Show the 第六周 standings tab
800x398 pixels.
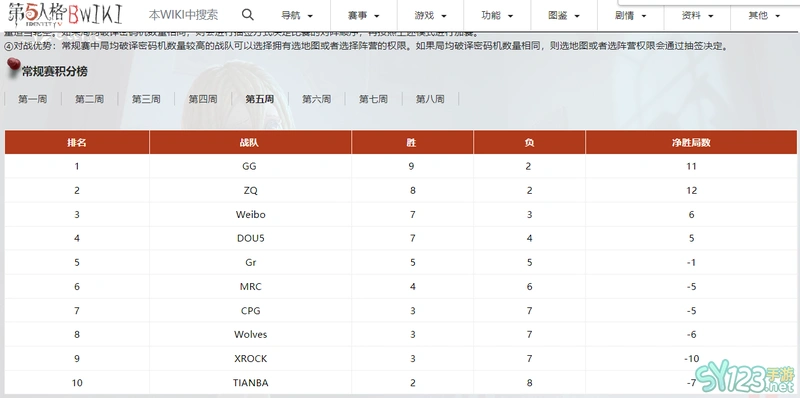[x=316, y=99]
